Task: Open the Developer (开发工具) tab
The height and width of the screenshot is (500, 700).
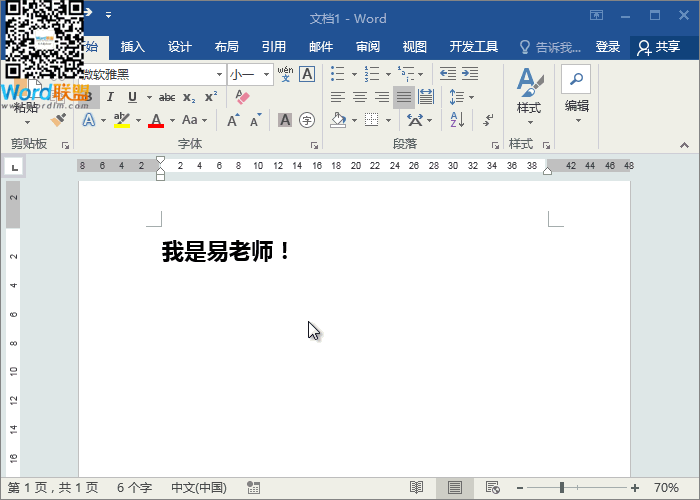Action: tap(474, 46)
